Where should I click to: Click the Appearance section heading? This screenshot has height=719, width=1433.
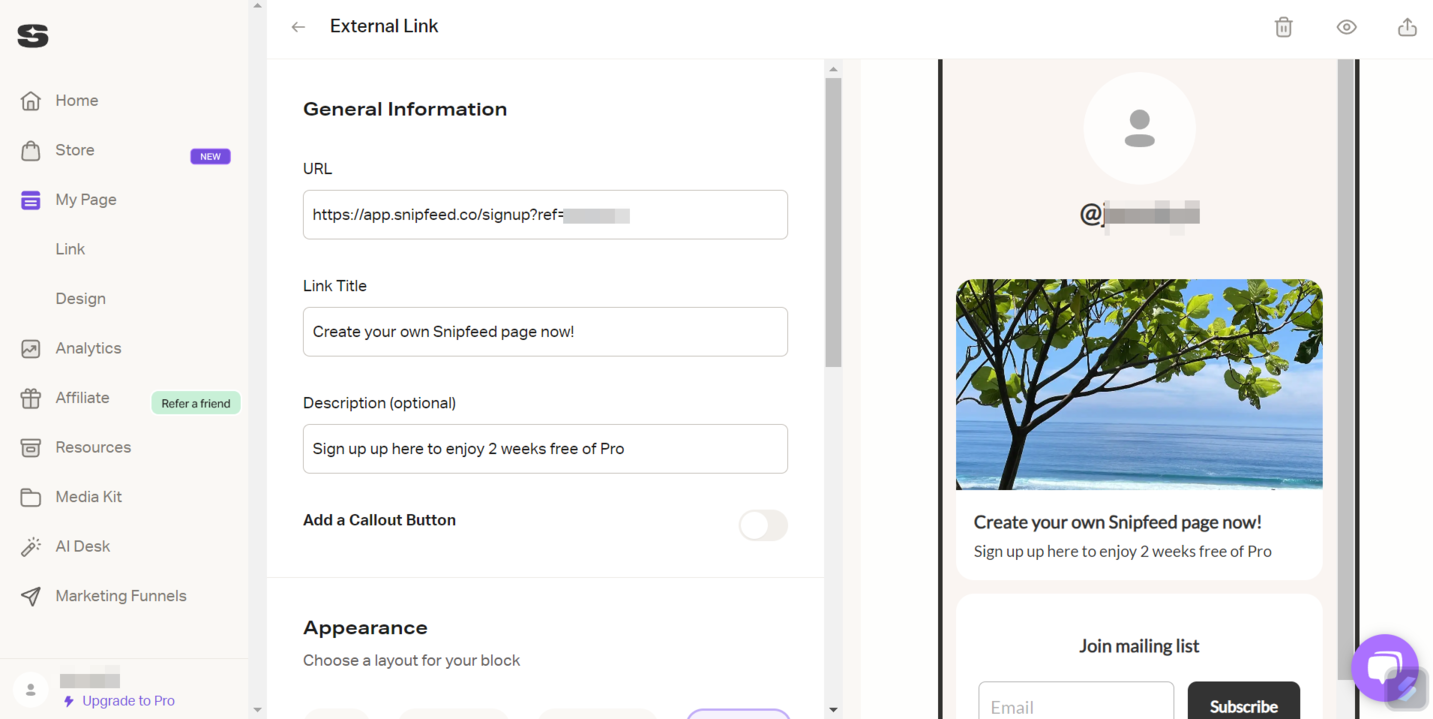365,628
